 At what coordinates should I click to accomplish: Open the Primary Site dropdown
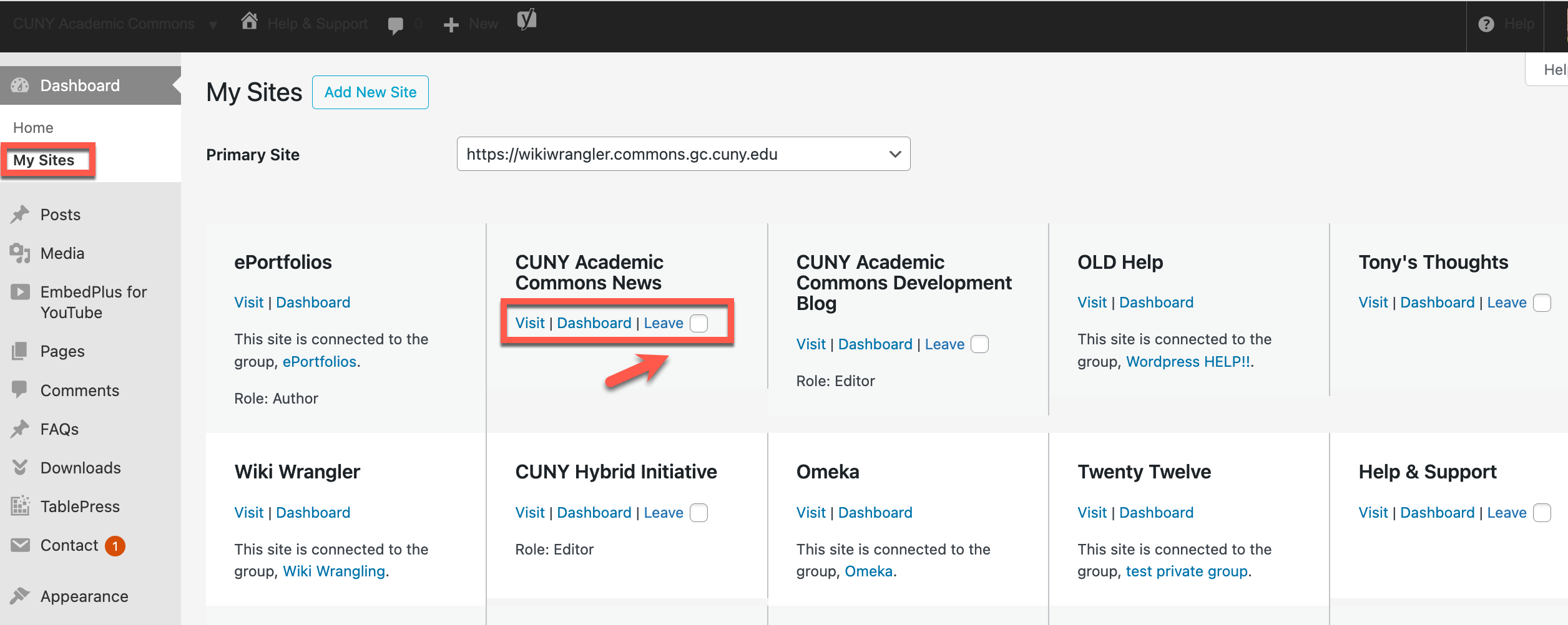pyautogui.click(x=684, y=154)
